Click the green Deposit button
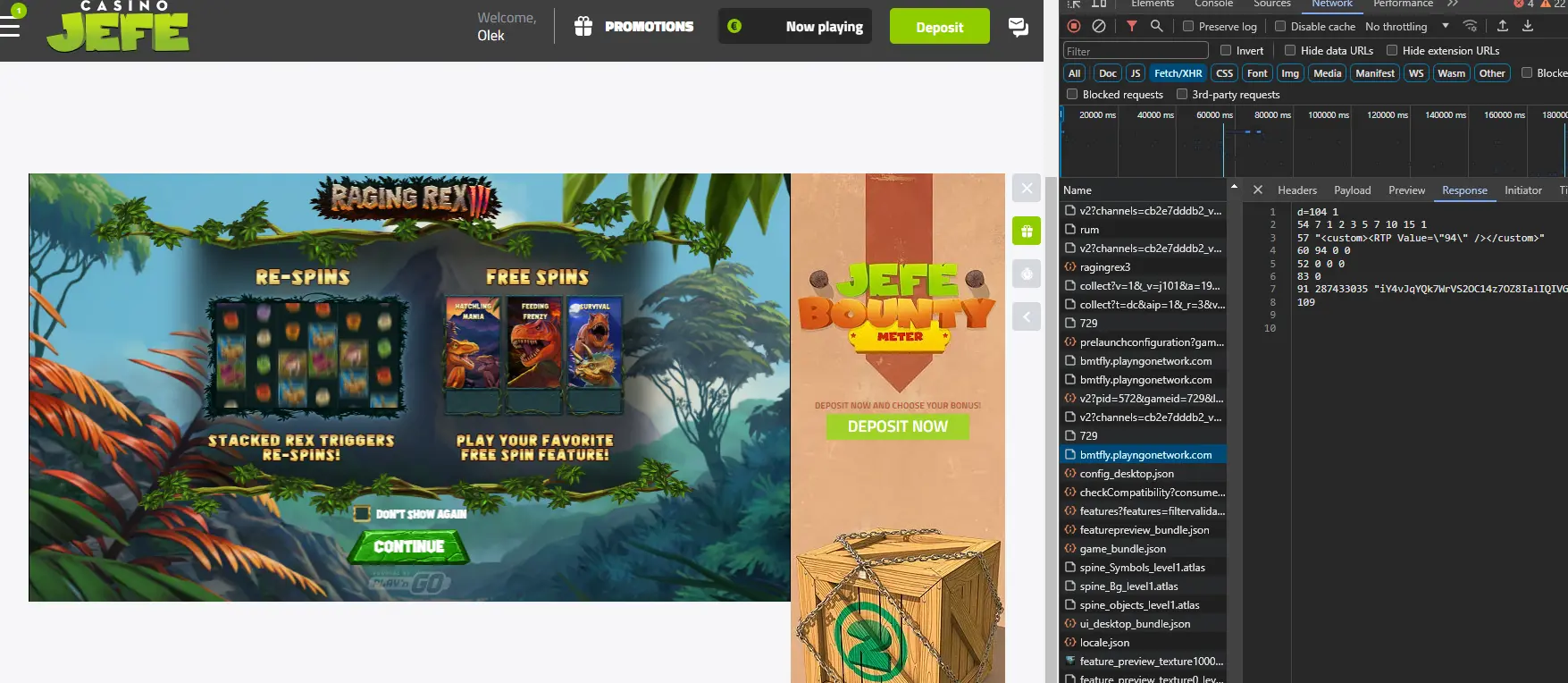The width and height of the screenshot is (1568, 683). pos(939,27)
